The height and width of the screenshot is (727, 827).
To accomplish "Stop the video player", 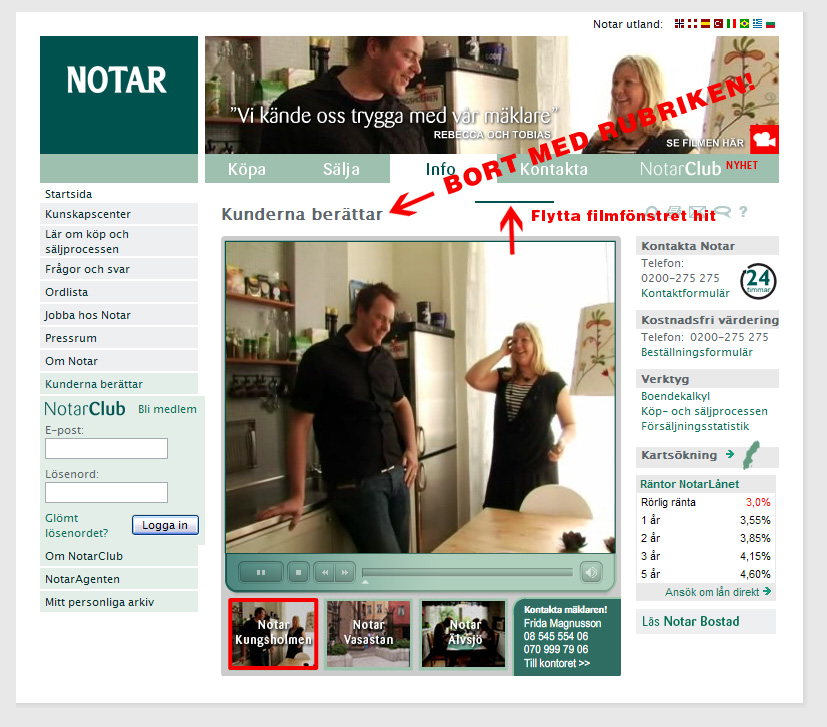I will click(x=297, y=572).
